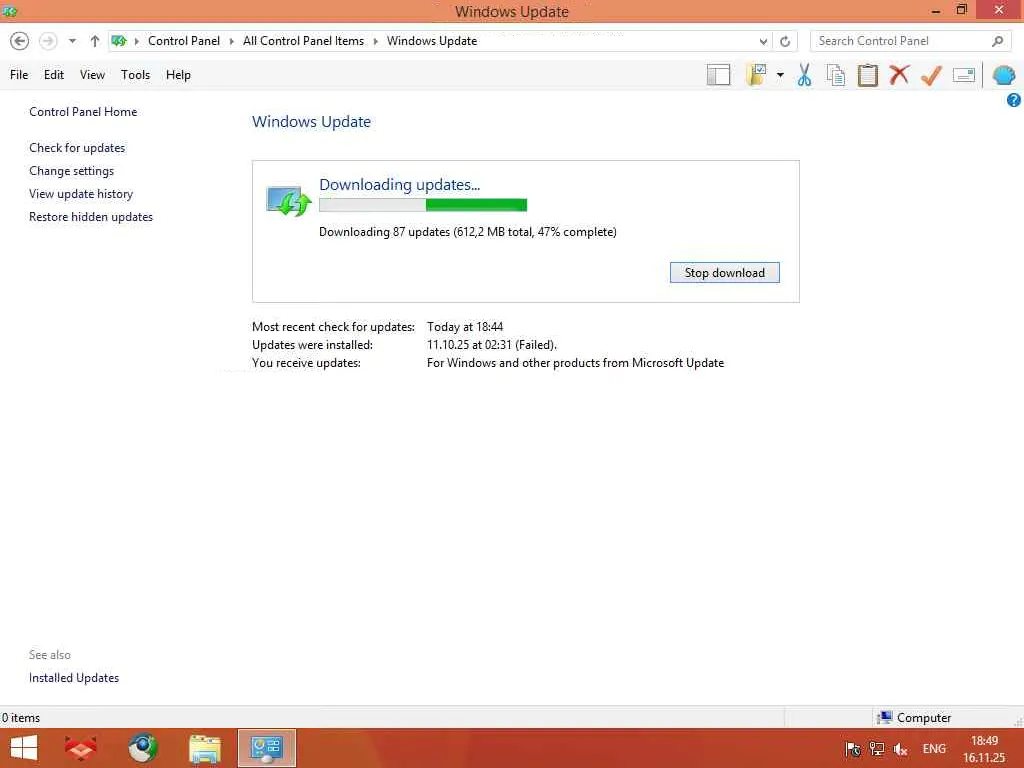Viewport: 1024px width, 768px height.
Task: Click the Forward navigation arrow
Action: pyautogui.click(x=48, y=41)
